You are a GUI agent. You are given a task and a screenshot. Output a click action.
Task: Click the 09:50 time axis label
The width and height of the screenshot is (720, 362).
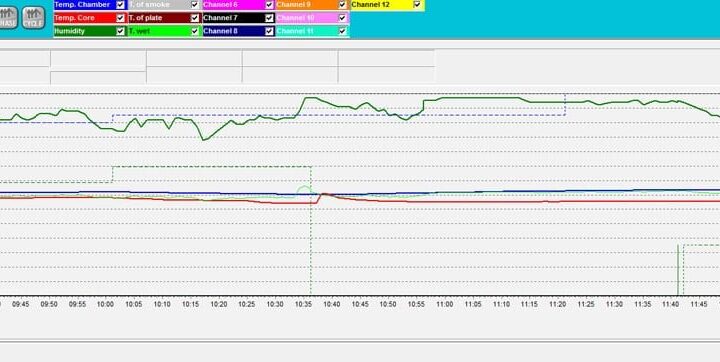[49, 304]
